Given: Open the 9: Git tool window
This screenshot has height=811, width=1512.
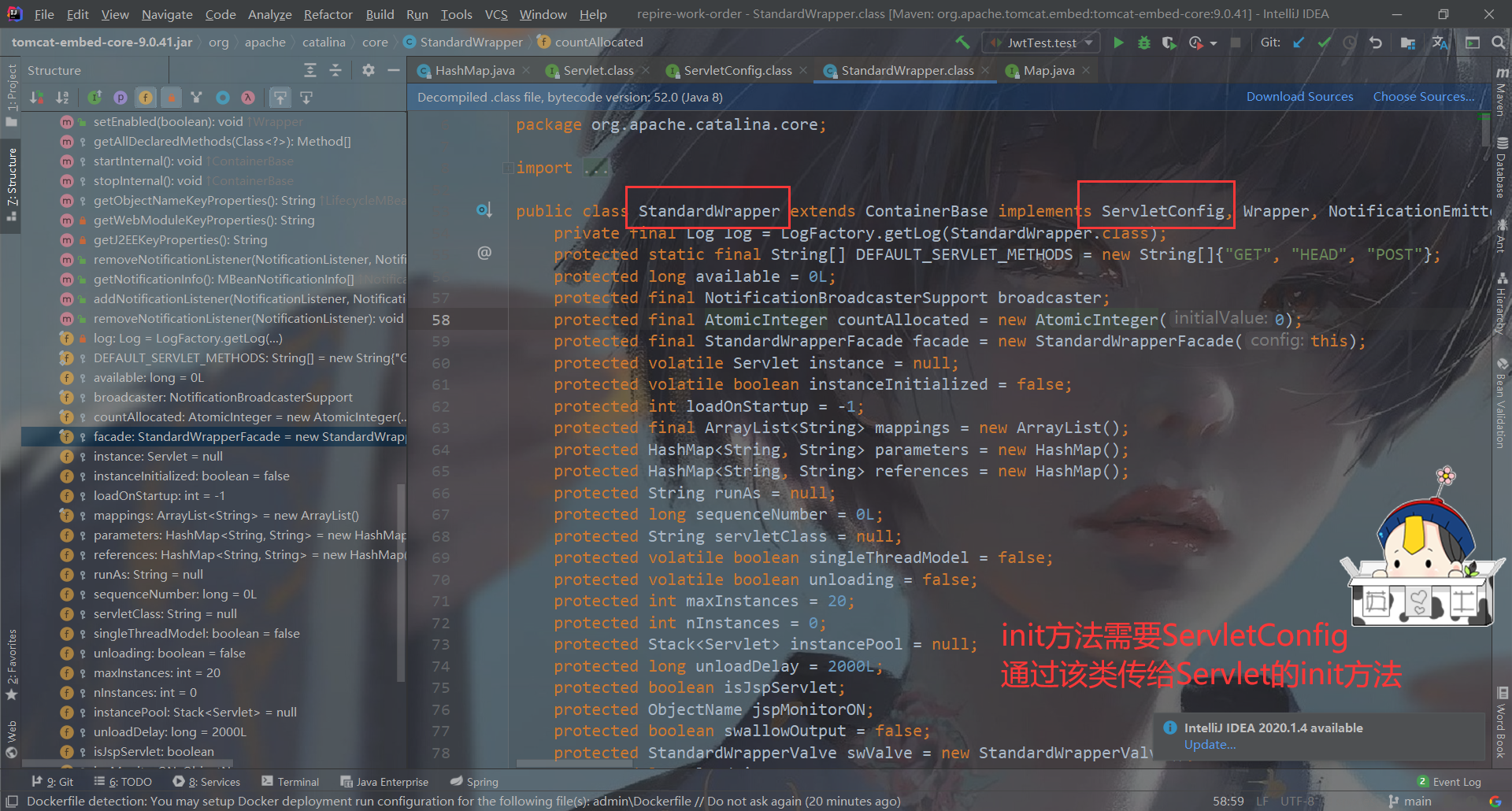Looking at the screenshot, I should [52, 782].
